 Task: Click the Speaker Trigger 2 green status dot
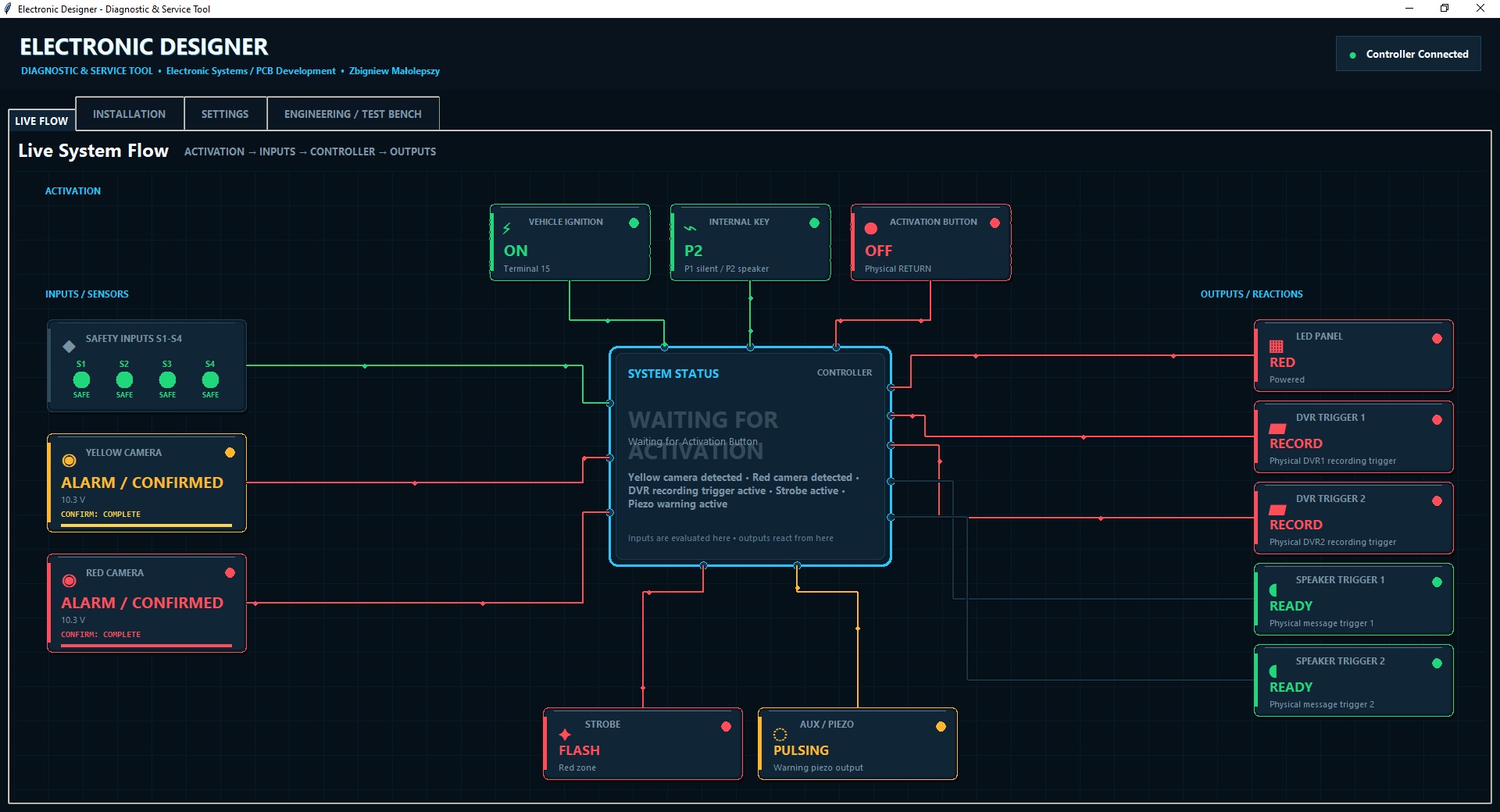[1437, 663]
